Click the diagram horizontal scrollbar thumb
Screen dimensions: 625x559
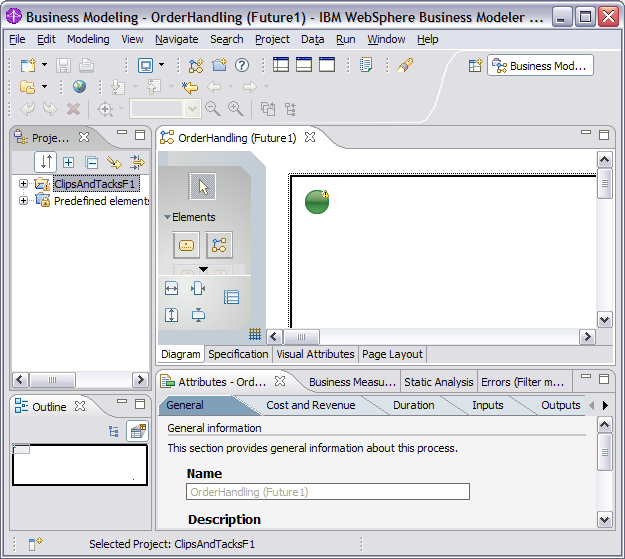tap(301, 337)
